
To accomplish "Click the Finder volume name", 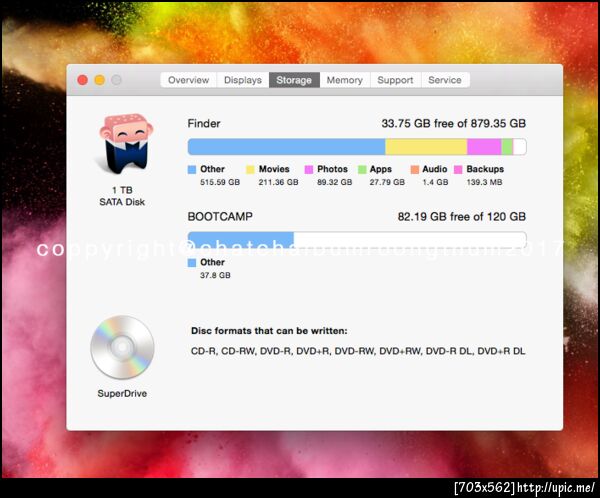I will coord(204,124).
